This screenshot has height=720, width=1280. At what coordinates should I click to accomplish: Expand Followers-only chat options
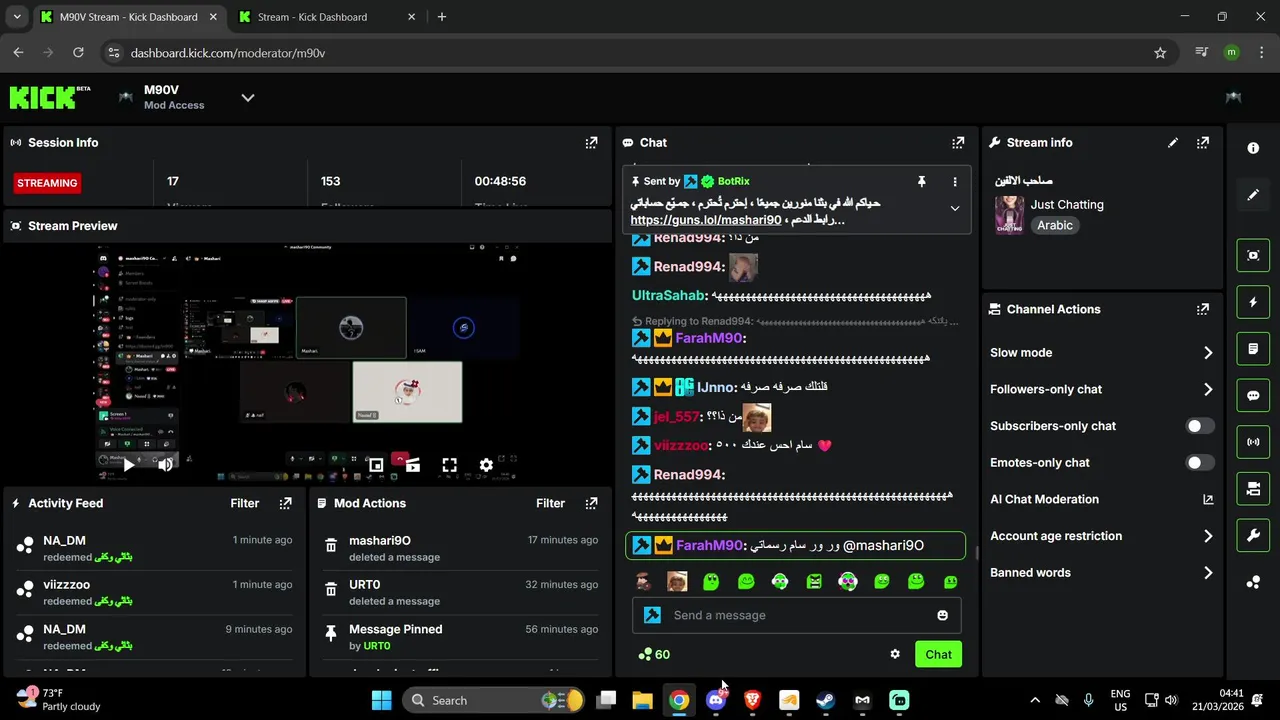click(x=1101, y=389)
